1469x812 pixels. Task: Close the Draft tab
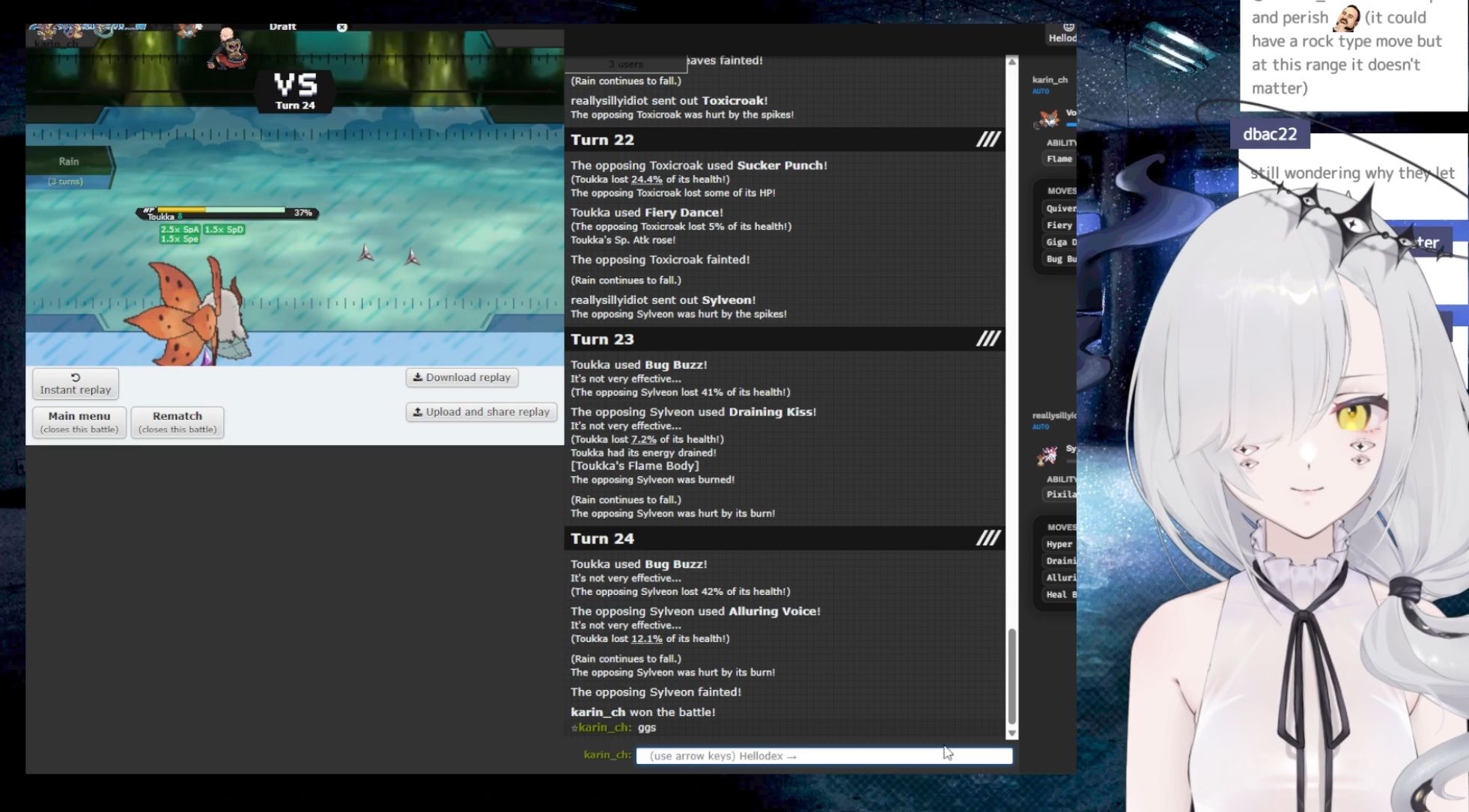pos(341,28)
